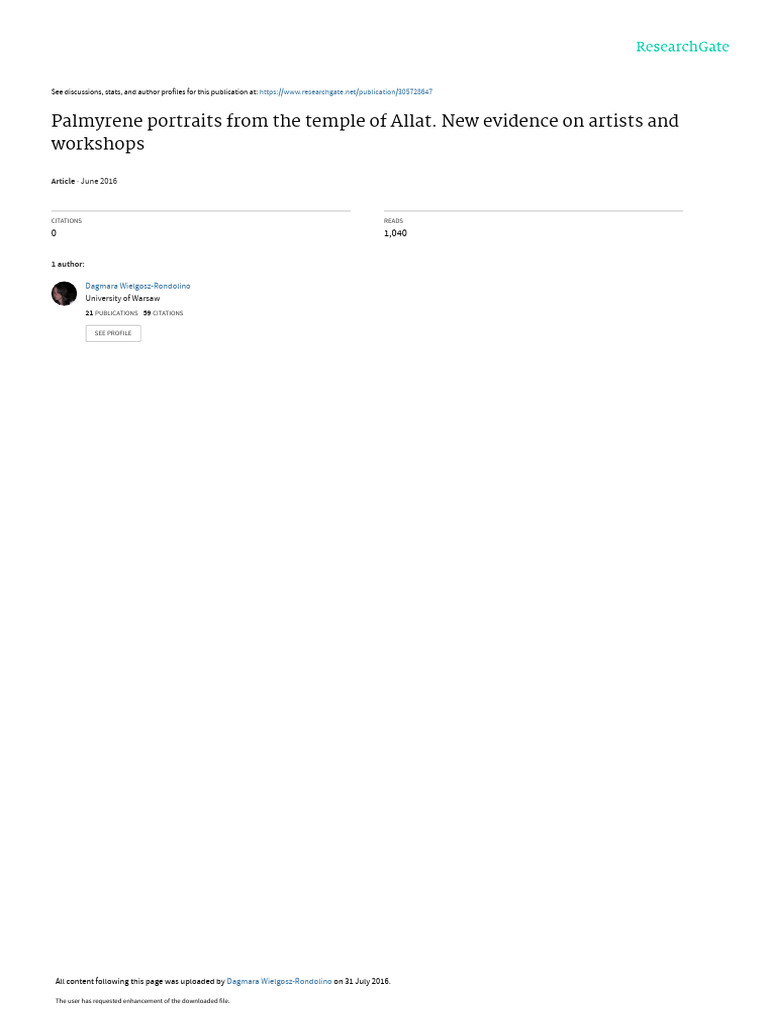Click the '31 July 2016' upload date text
This screenshot has width=768, height=1024.
tap(367, 981)
